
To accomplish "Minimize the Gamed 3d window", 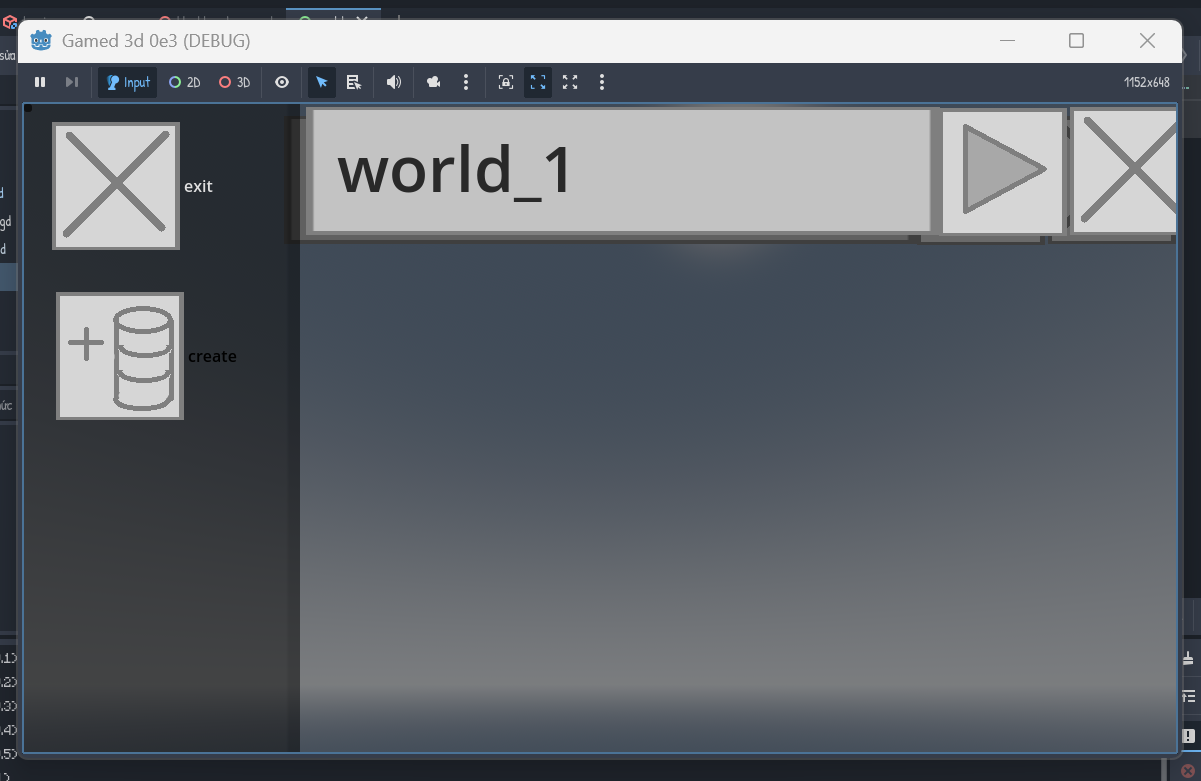I will [x=1007, y=40].
